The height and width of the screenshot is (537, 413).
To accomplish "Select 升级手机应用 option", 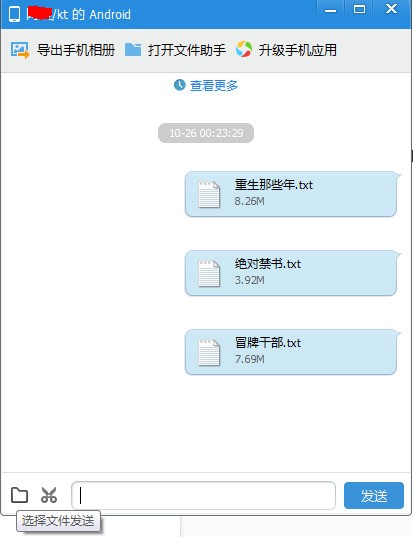I will click(x=298, y=50).
